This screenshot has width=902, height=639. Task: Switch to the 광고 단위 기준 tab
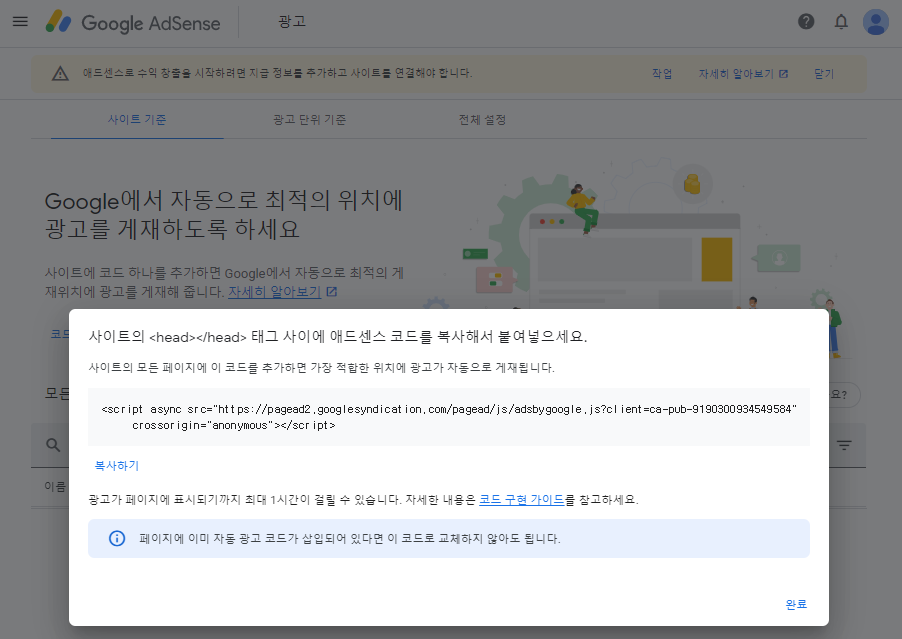point(309,120)
